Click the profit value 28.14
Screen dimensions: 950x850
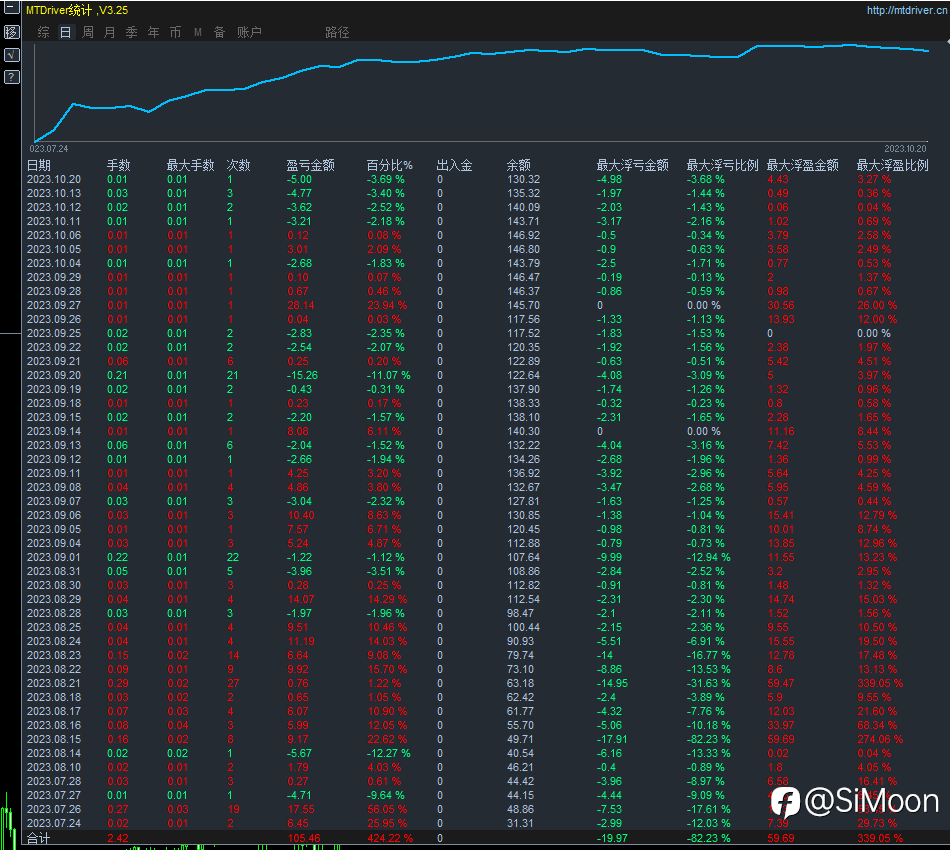[301, 305]
